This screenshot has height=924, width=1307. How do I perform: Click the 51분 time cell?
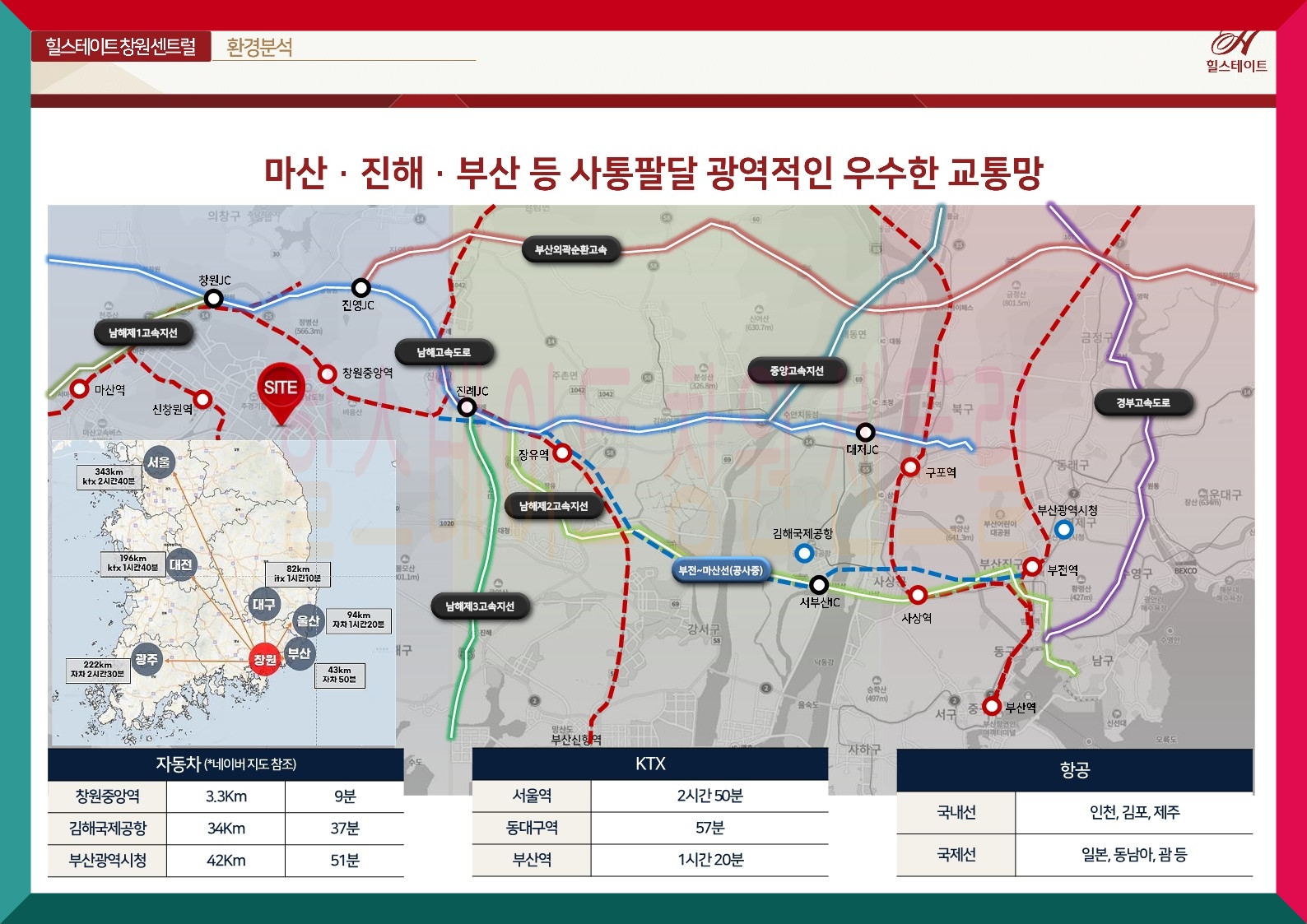[345, 861]
